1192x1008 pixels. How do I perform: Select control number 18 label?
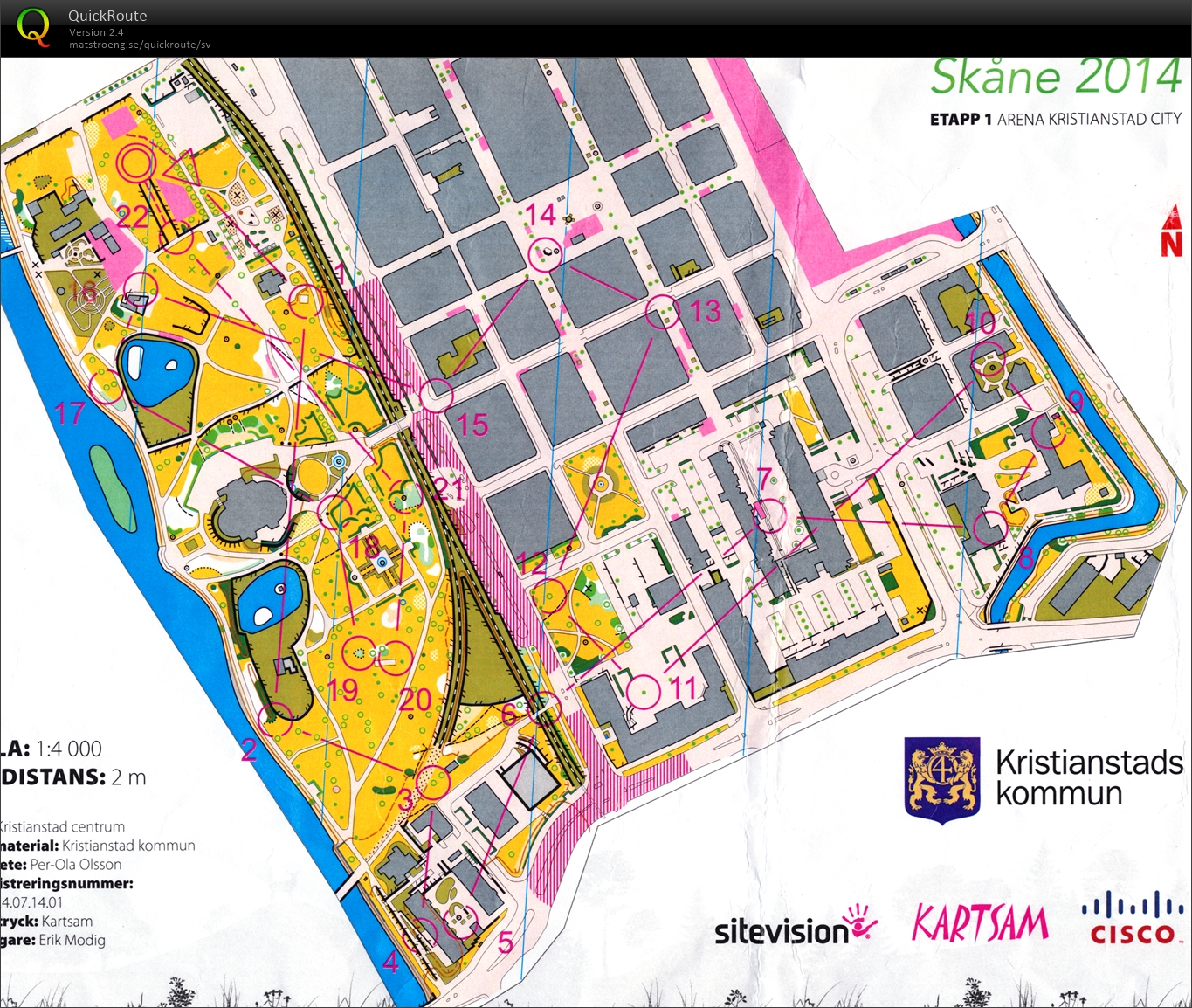tap(364, 548)
